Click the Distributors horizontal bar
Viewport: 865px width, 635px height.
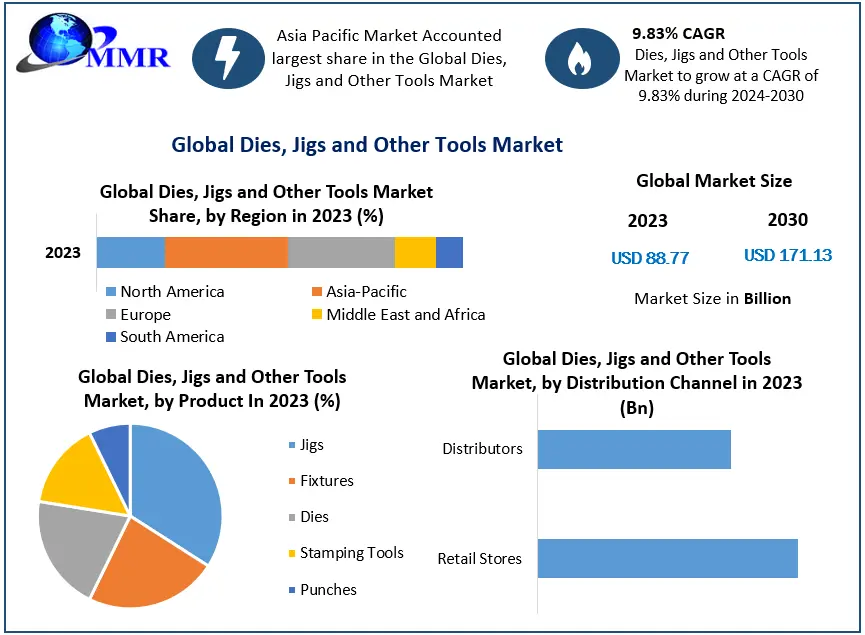point(634,450)
